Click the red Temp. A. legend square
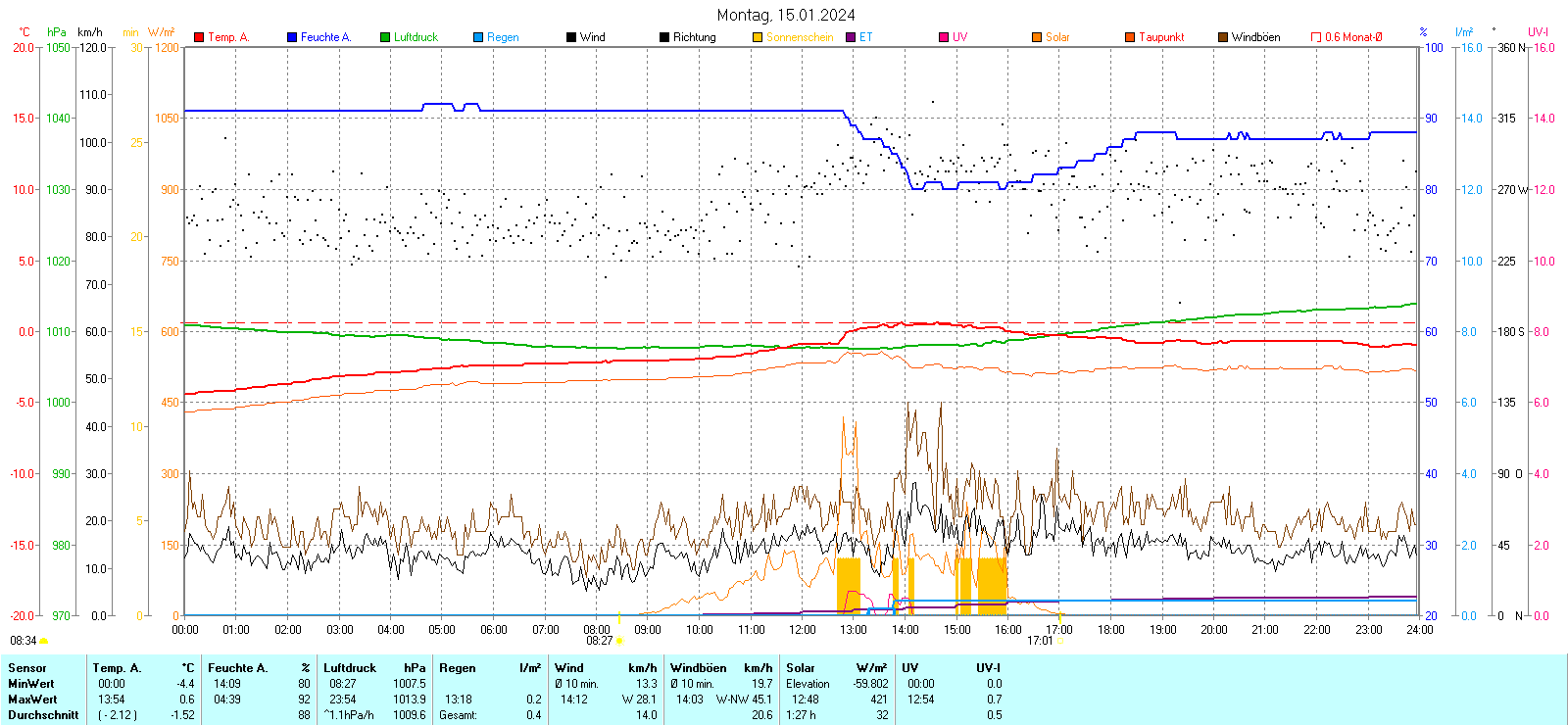Screen dimensions: 1568x725 click(199, 37)
